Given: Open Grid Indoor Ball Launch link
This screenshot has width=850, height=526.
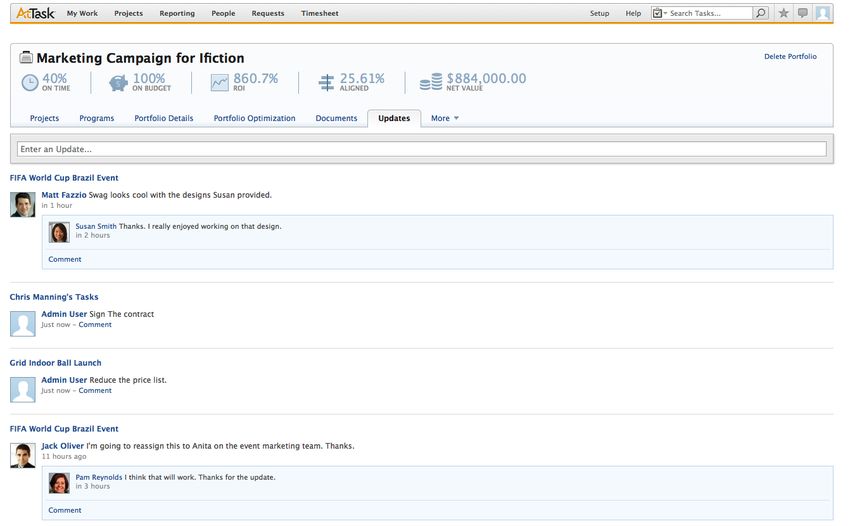Looking at the screenshot, I should coord(55,363).
